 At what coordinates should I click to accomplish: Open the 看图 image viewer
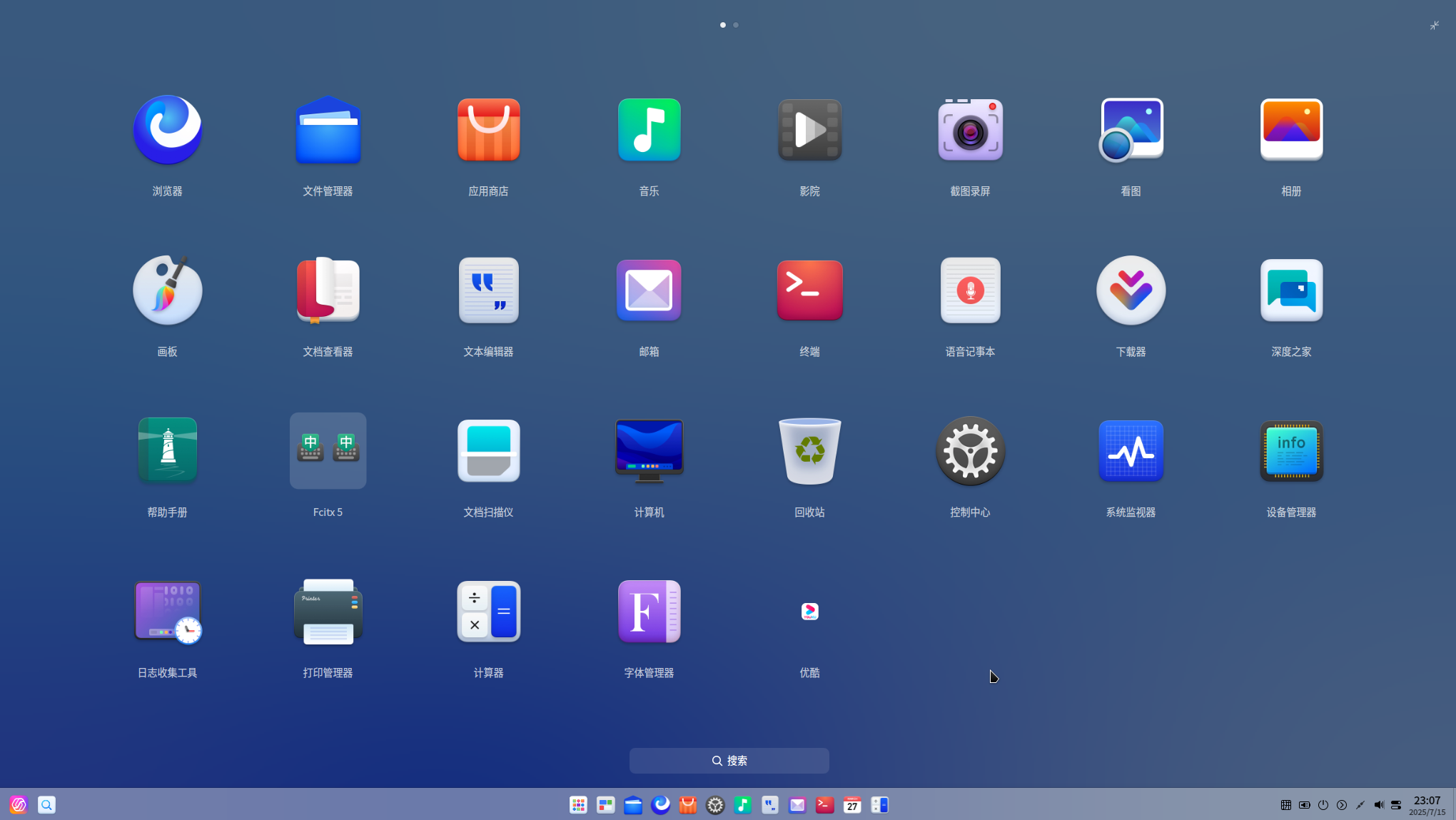1131,130
